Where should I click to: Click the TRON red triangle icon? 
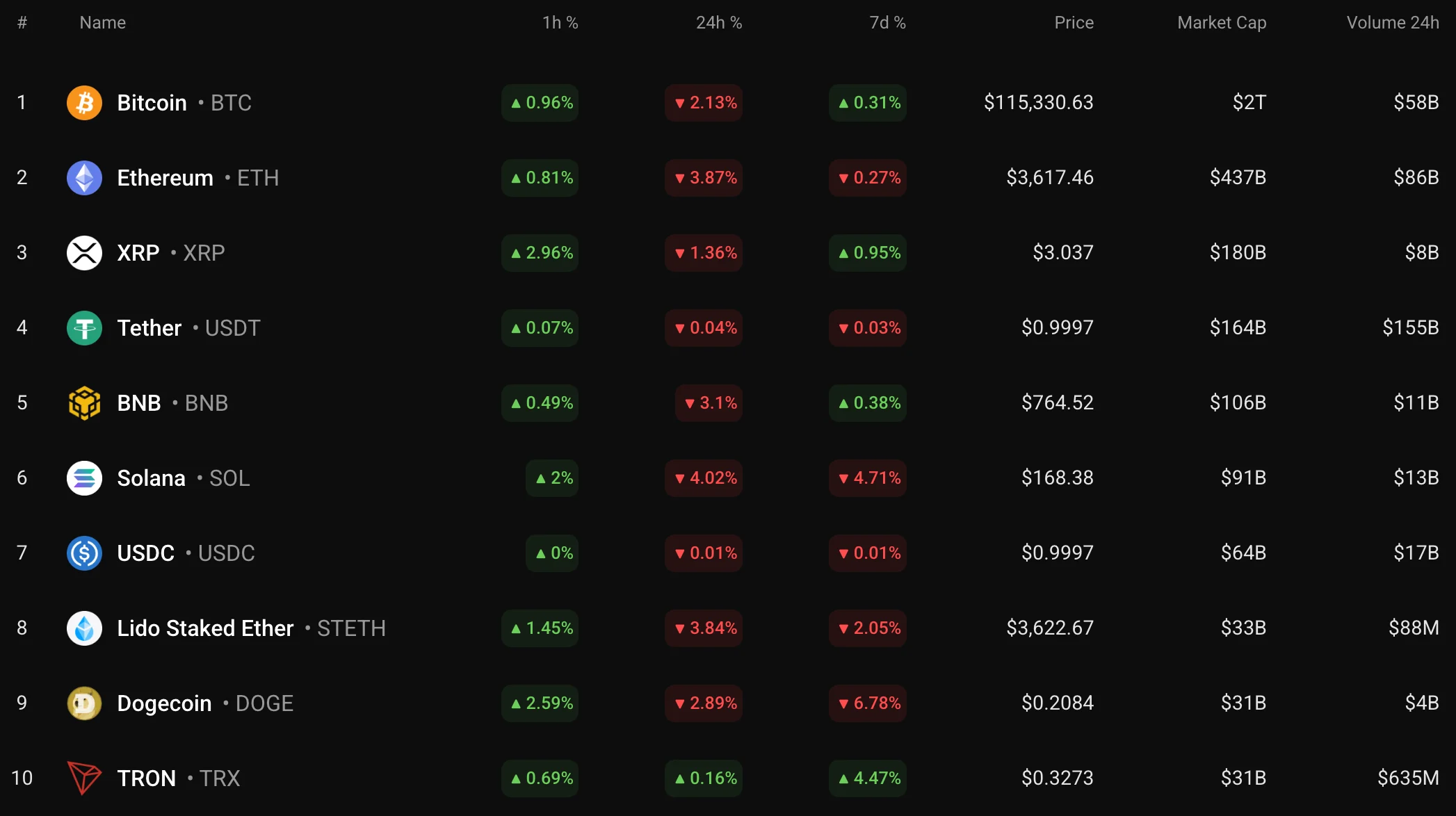[x=84, y=778]
